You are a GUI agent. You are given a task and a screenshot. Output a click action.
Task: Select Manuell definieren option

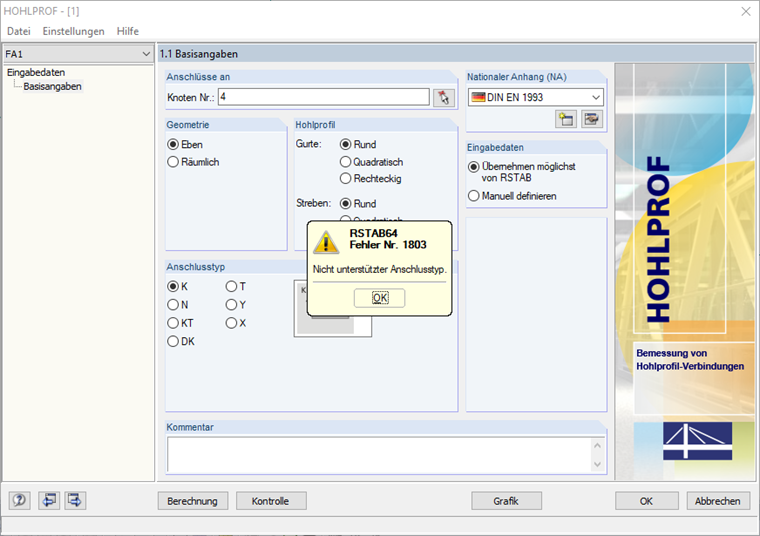click(x=512, y=196)
